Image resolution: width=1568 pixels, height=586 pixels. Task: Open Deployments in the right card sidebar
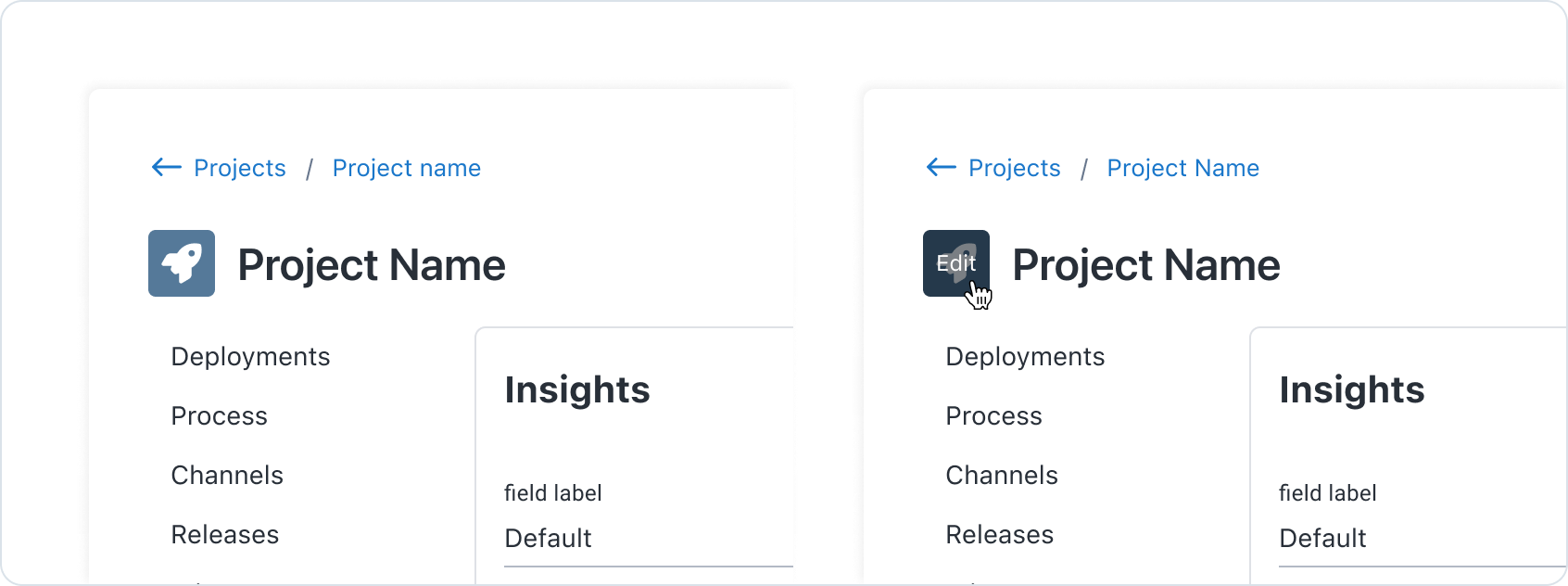(1025, 357)
